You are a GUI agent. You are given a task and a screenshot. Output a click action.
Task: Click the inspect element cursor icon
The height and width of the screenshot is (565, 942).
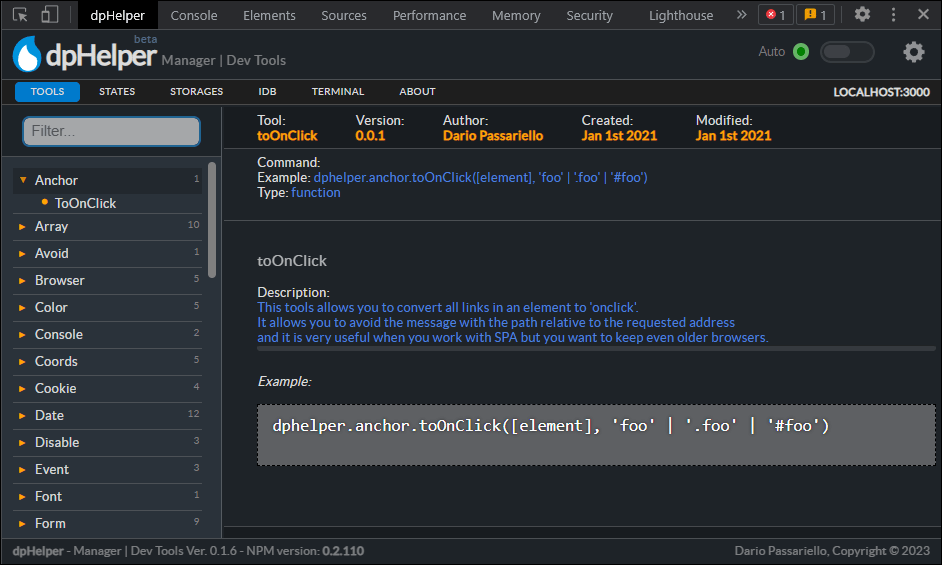click(x=20, y=15)
